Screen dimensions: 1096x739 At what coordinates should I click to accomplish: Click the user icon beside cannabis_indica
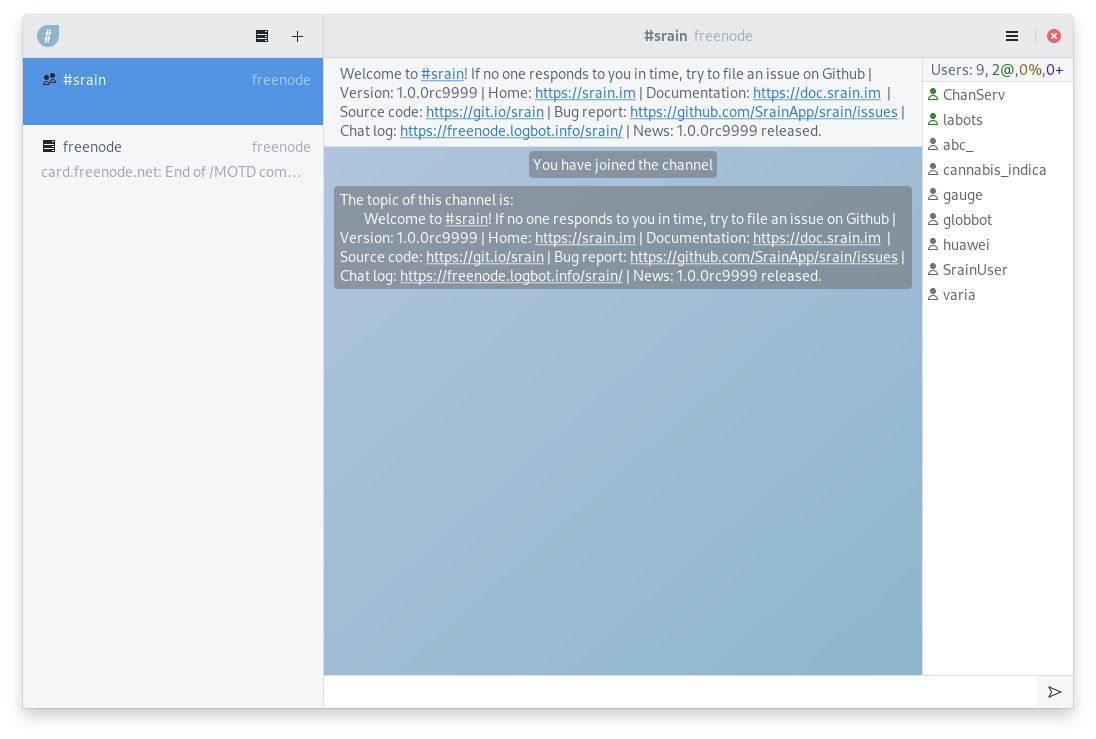coord(933,170)
